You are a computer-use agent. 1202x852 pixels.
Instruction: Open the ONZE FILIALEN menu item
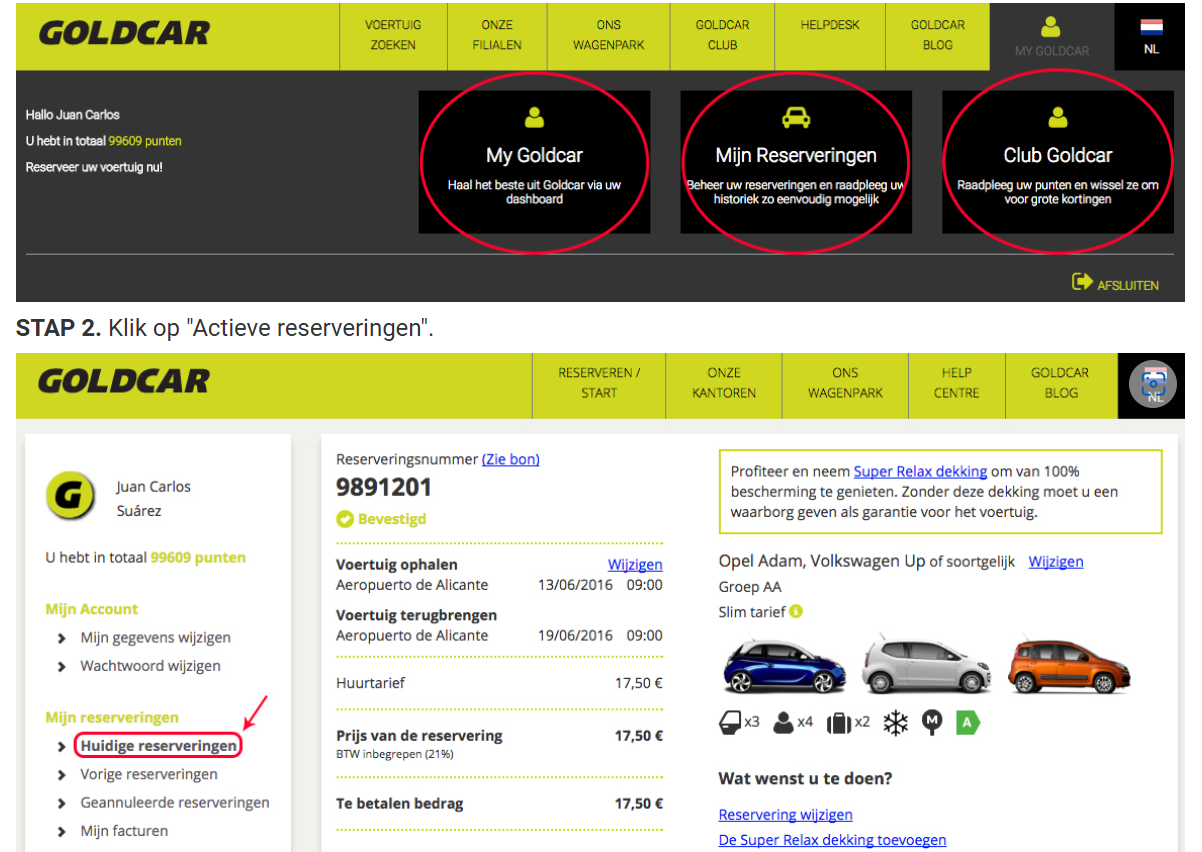497,35
